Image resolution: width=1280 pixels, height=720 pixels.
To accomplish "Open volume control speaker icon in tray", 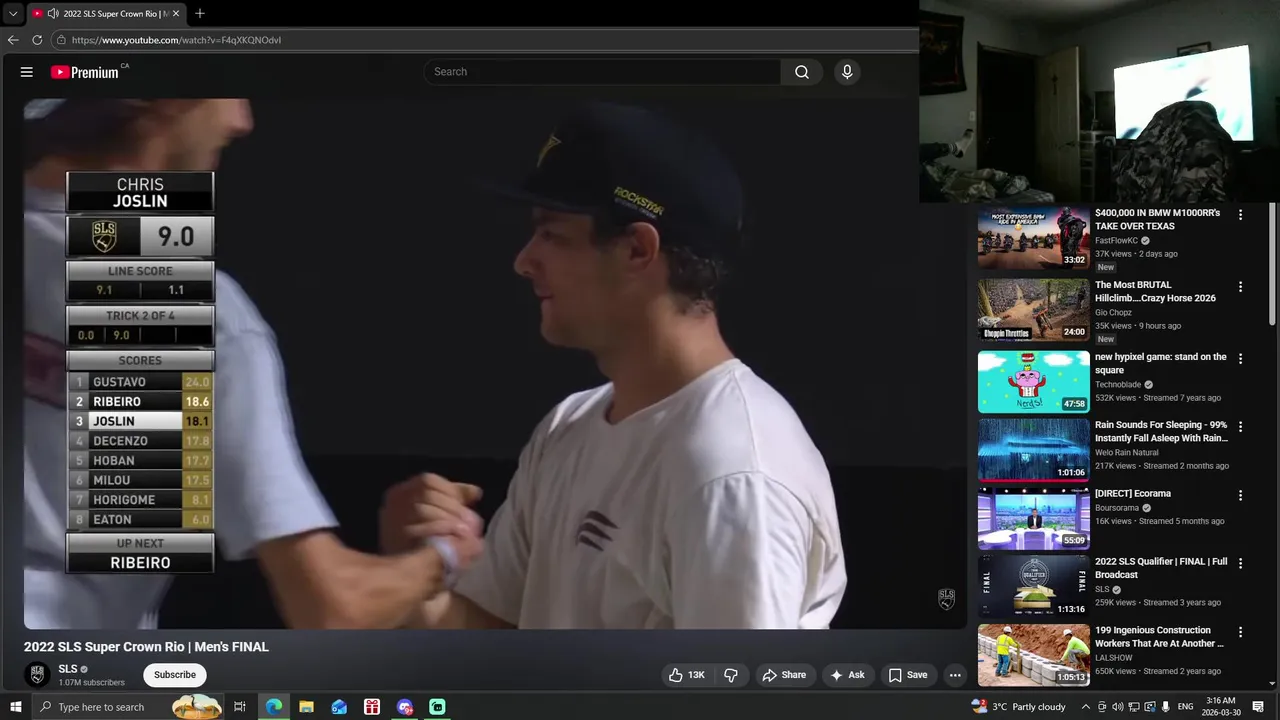I will (x=1118, y=707).
